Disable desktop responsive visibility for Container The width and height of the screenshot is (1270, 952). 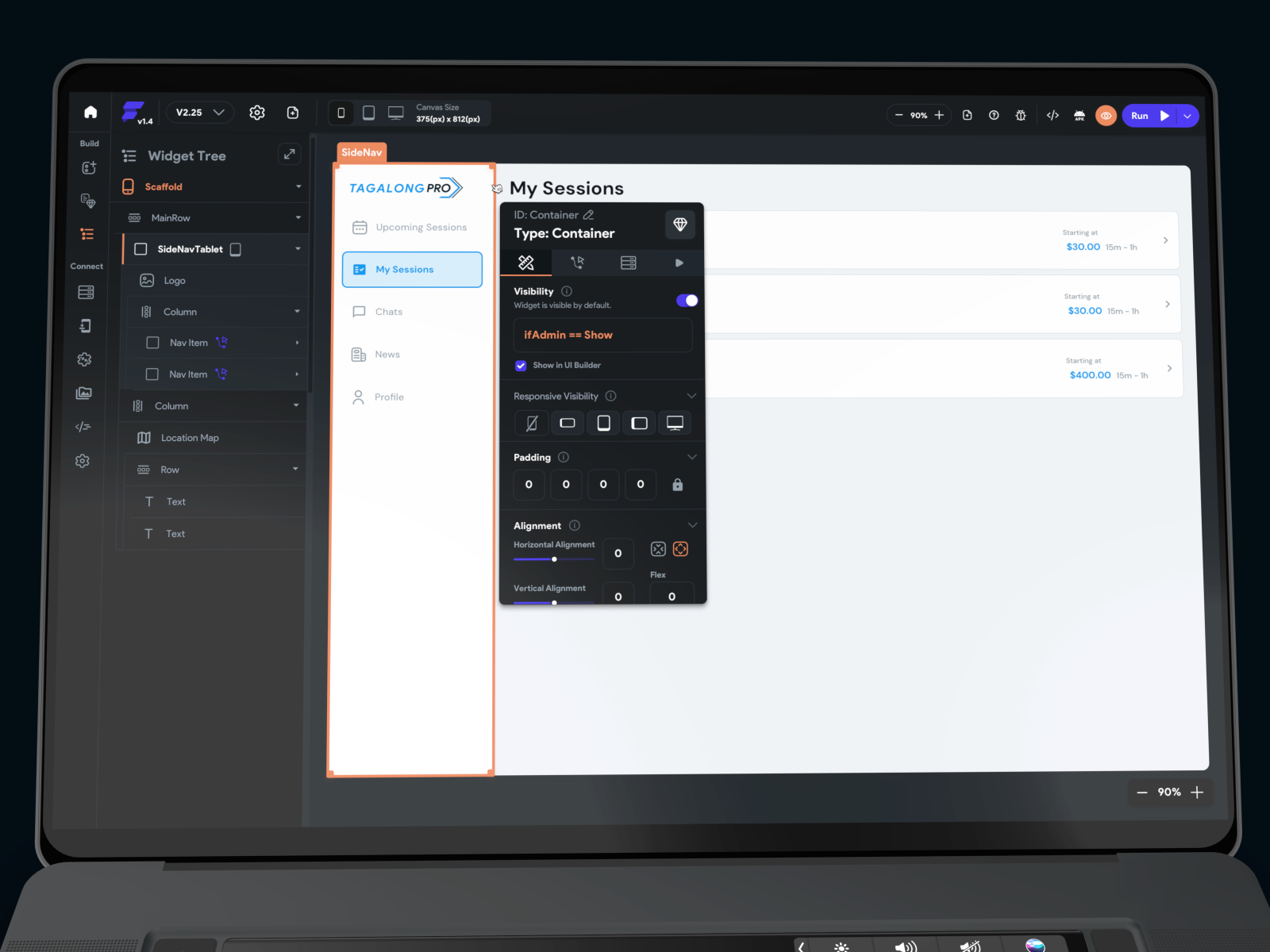click(675, 423)
